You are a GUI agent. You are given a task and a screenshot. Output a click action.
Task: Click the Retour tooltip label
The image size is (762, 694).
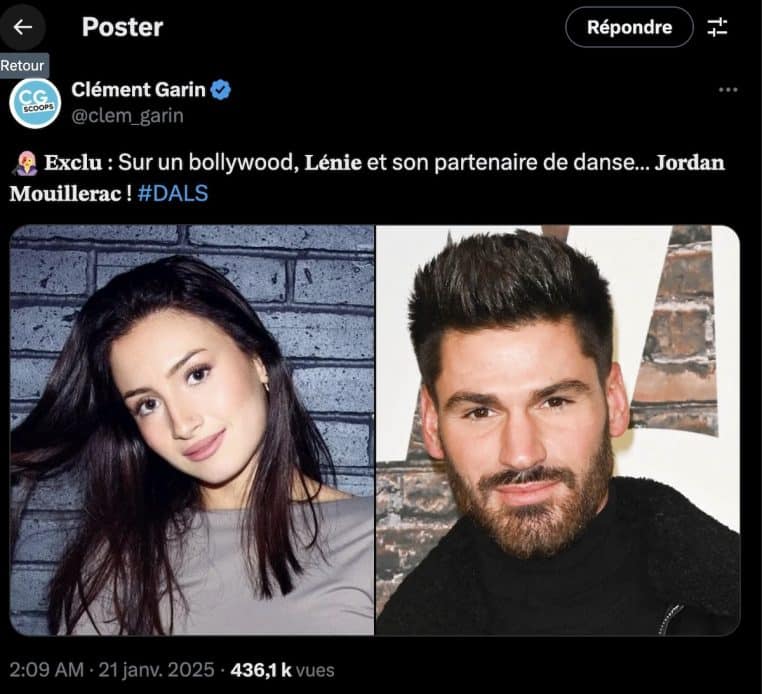tap(22, 66)
